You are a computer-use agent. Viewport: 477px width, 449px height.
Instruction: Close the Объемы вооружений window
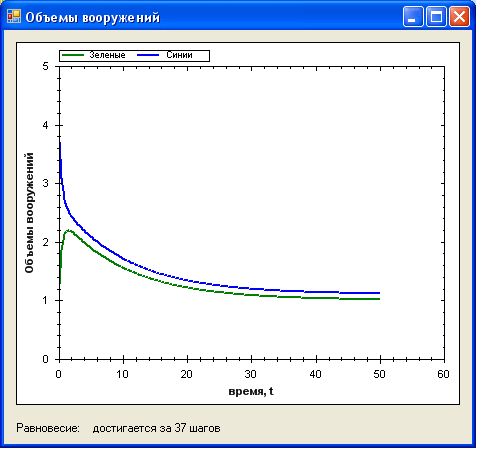459,16
